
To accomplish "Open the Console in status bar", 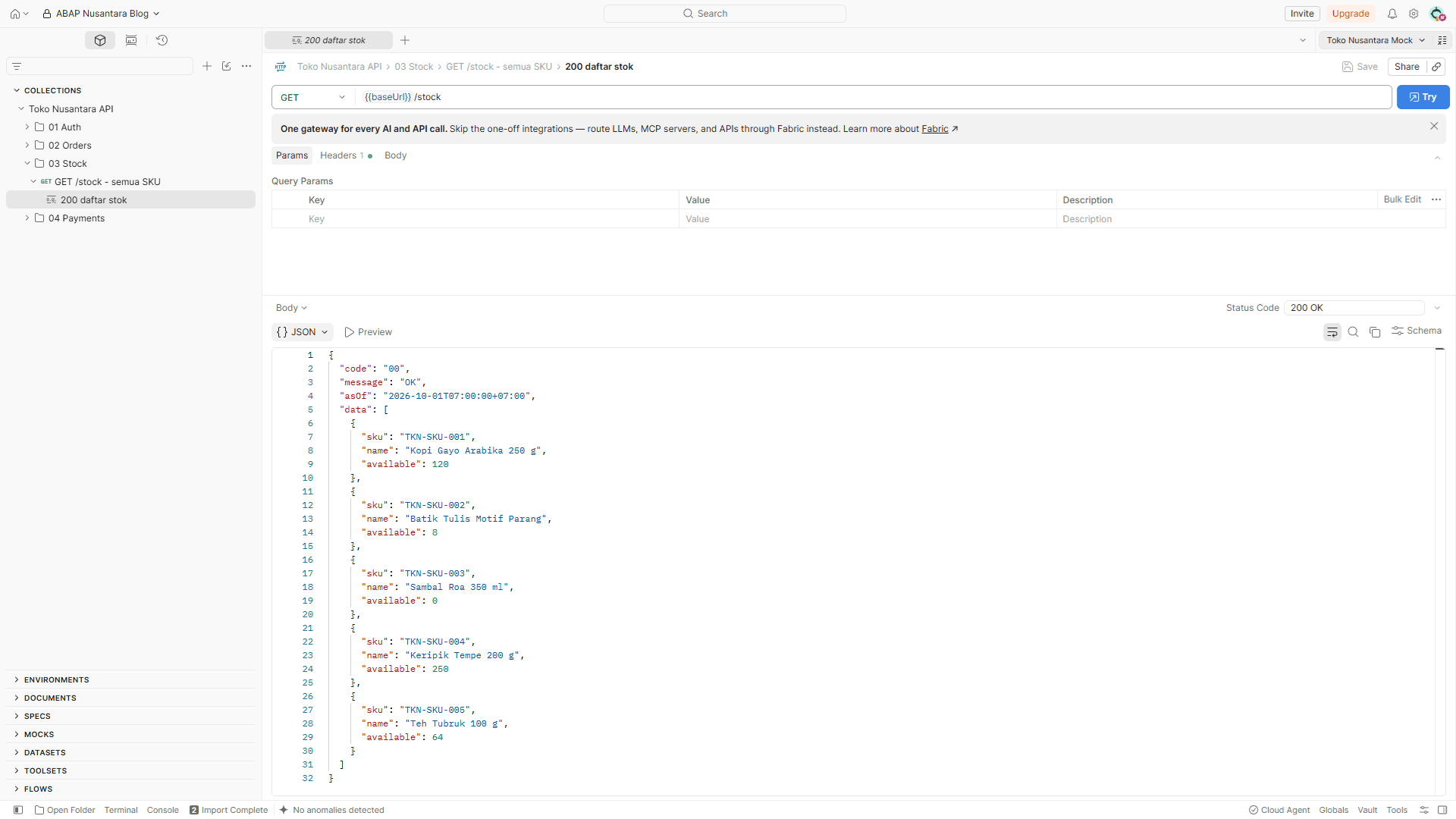I will 163,810.
